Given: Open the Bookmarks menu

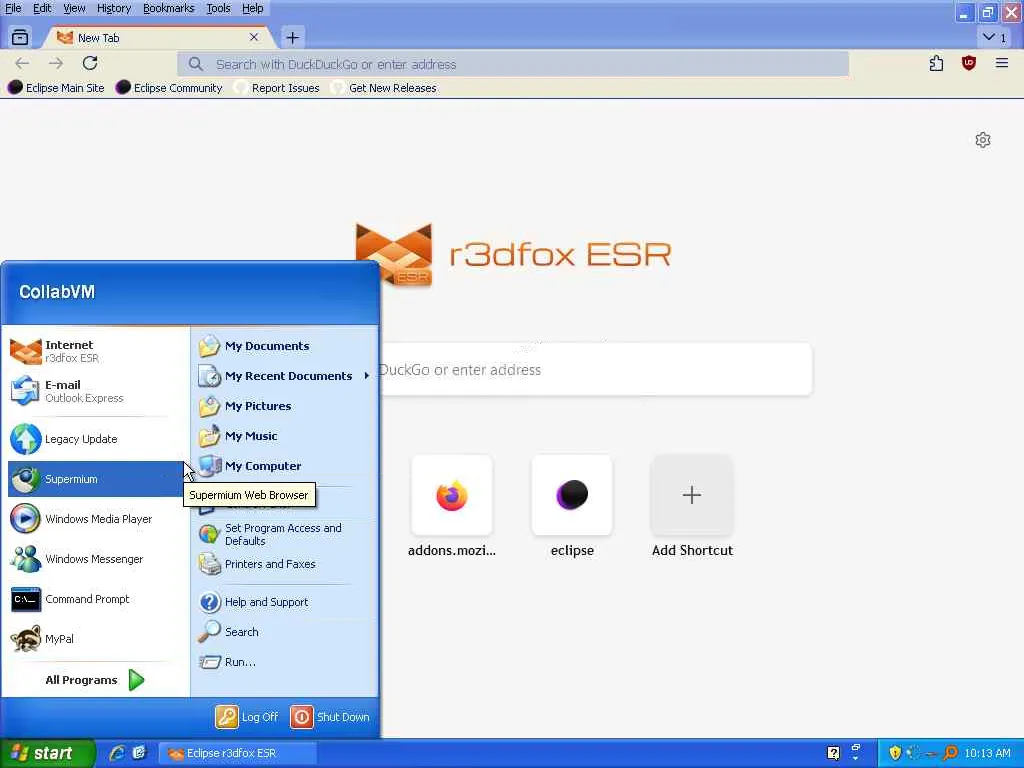Looking at the screenshot, I should (x=168, y=8).
